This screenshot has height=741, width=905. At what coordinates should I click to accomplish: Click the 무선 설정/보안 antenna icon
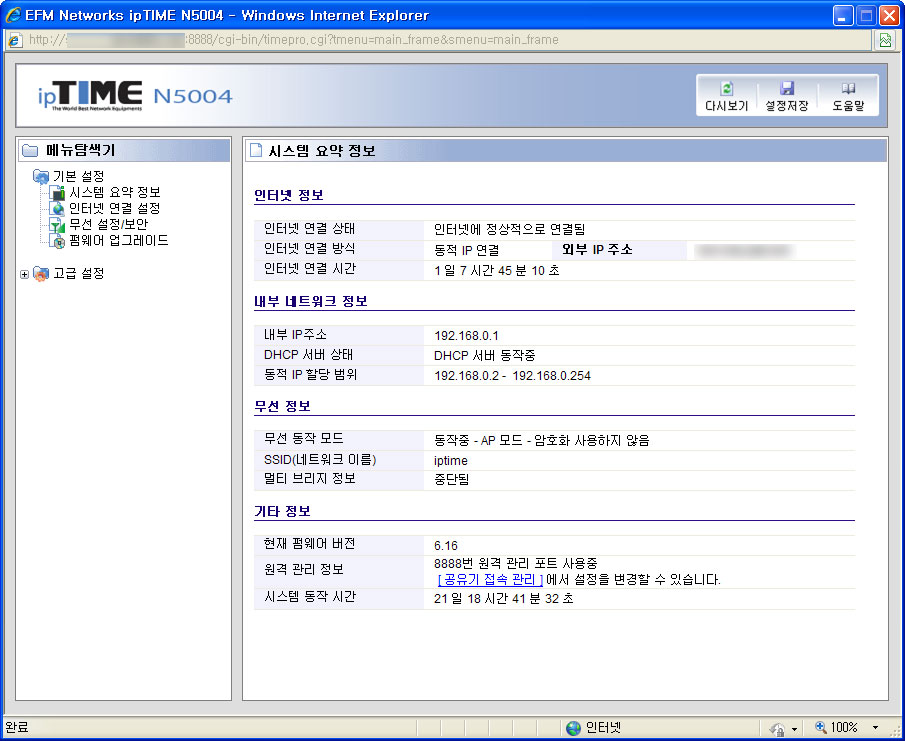(57, 224)
